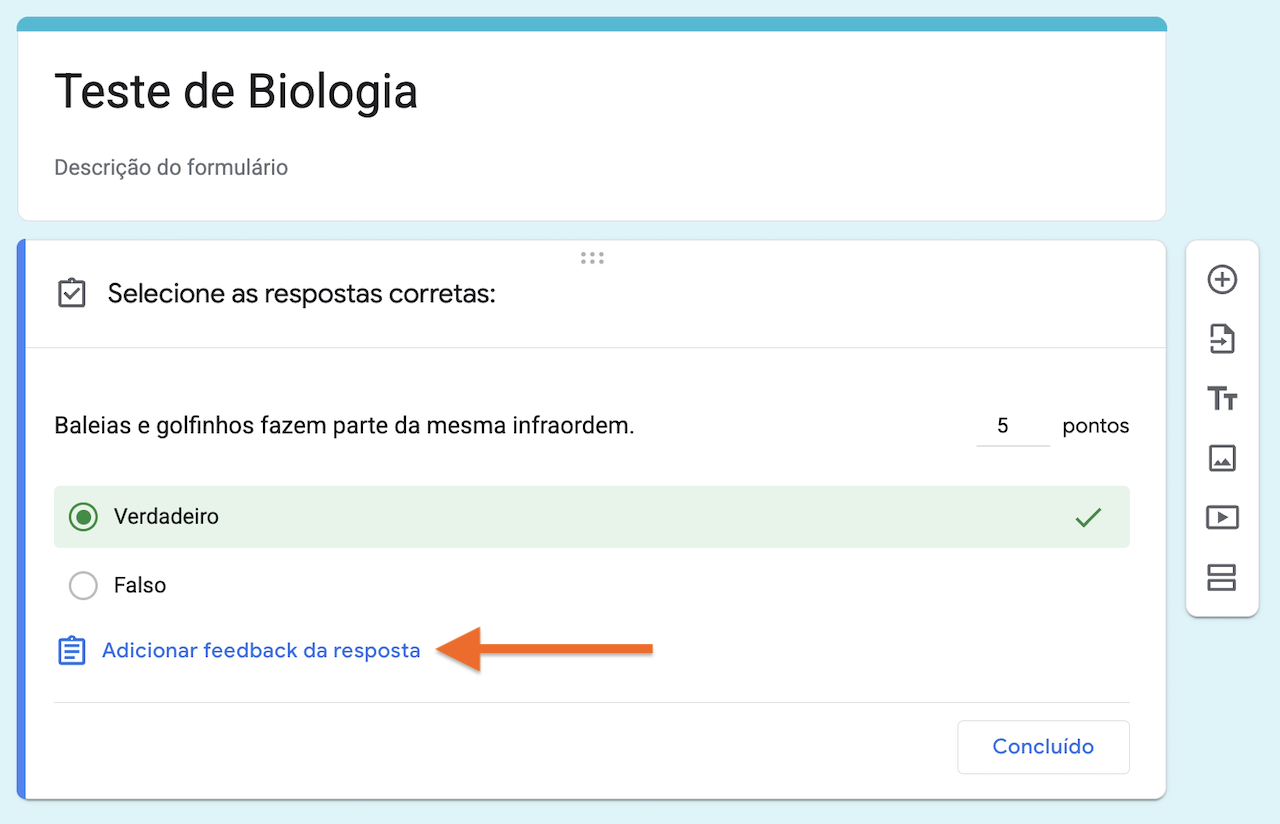This screenshot has width=1280, height=824.
Task: Click the checkbox question-type icon beside question header
Action: tap(71, 293)
